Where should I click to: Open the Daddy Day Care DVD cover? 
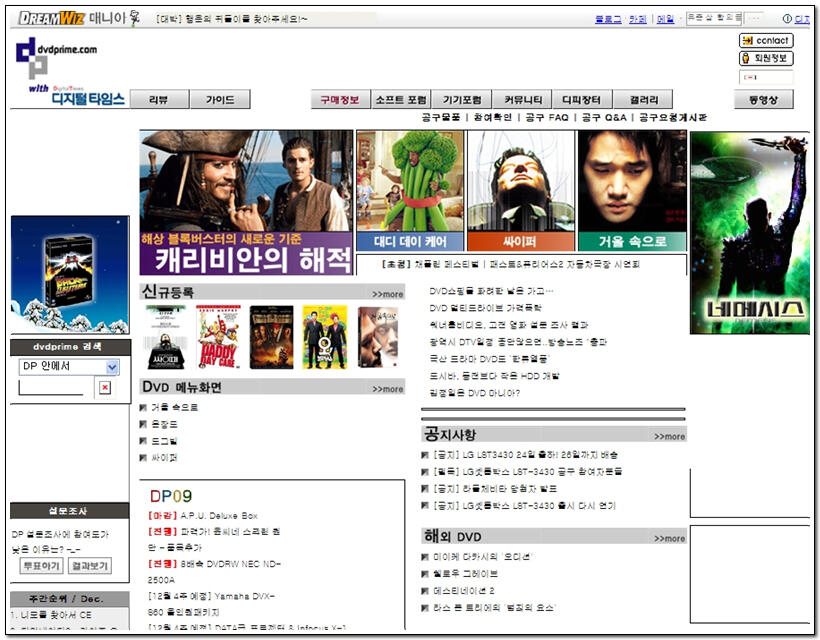[219, 337]
